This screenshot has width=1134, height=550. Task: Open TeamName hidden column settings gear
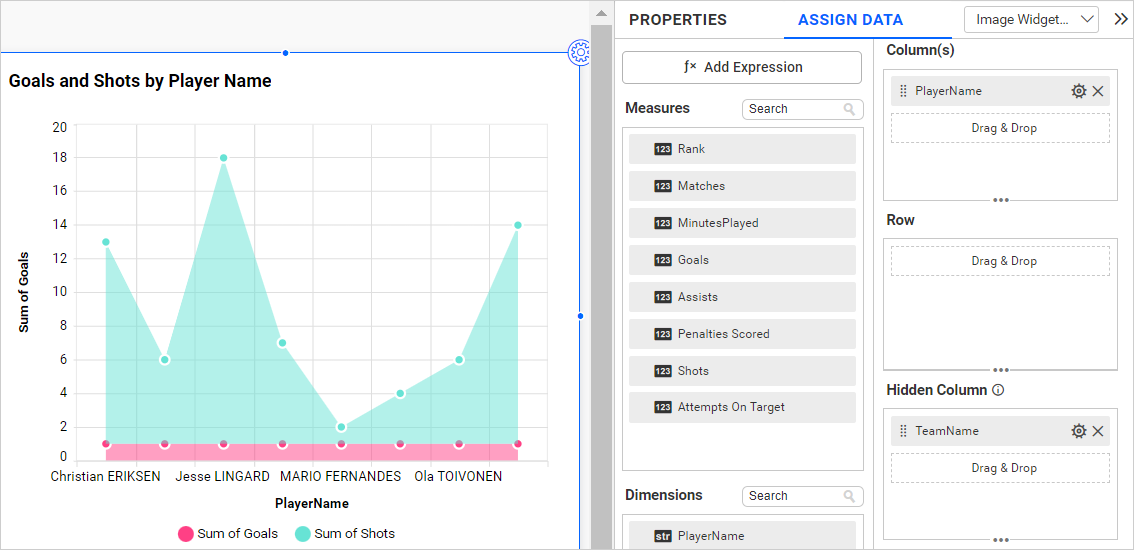1078,431
